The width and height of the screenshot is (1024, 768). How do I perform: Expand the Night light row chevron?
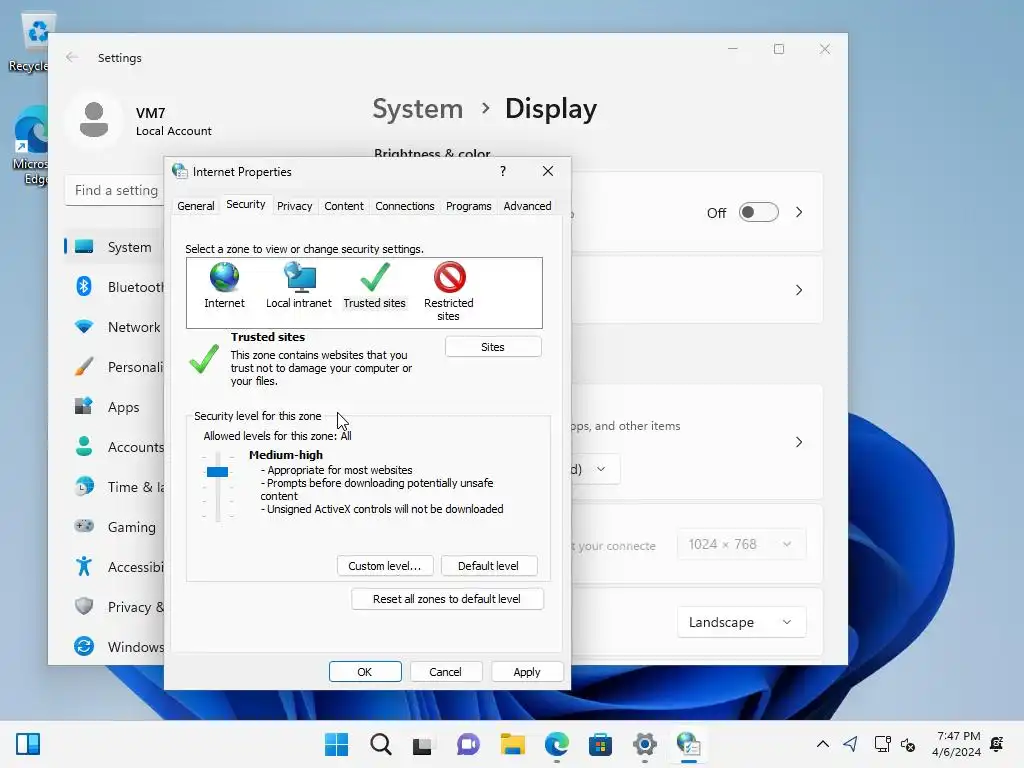799,212
